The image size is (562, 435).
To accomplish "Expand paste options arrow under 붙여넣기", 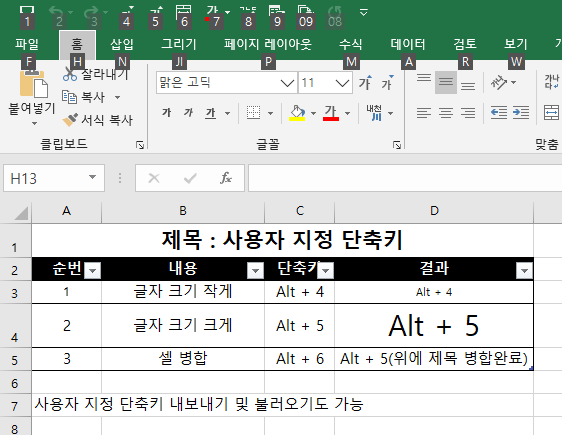I will (34, 124).
